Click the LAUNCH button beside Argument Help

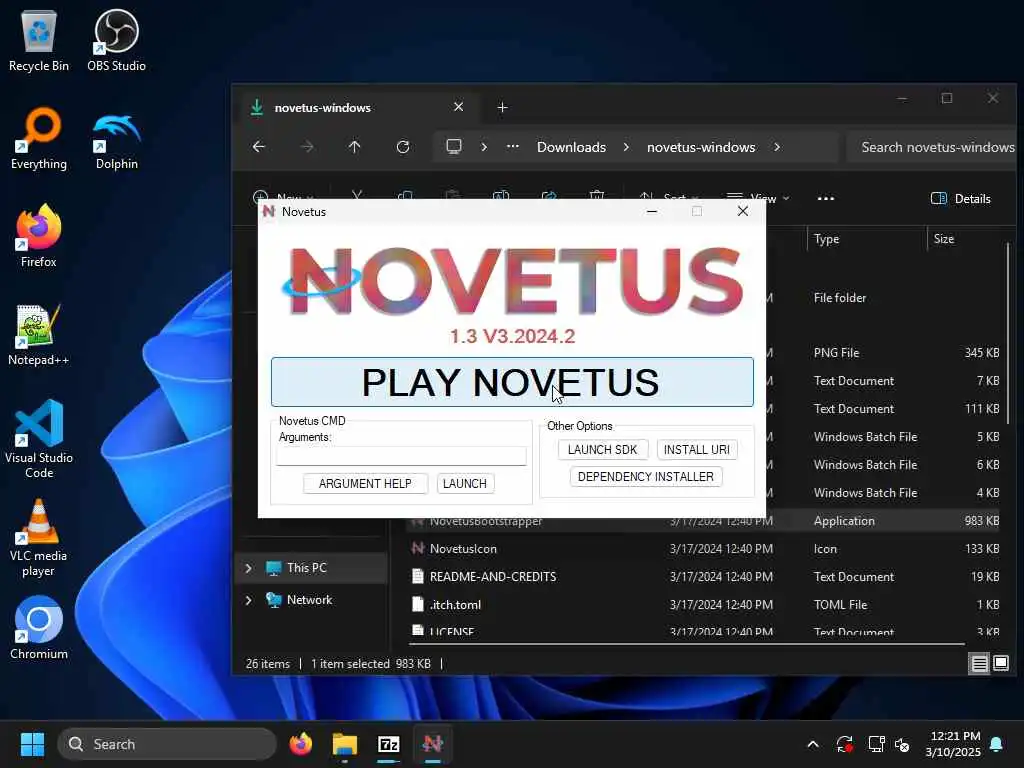point(465,484)
